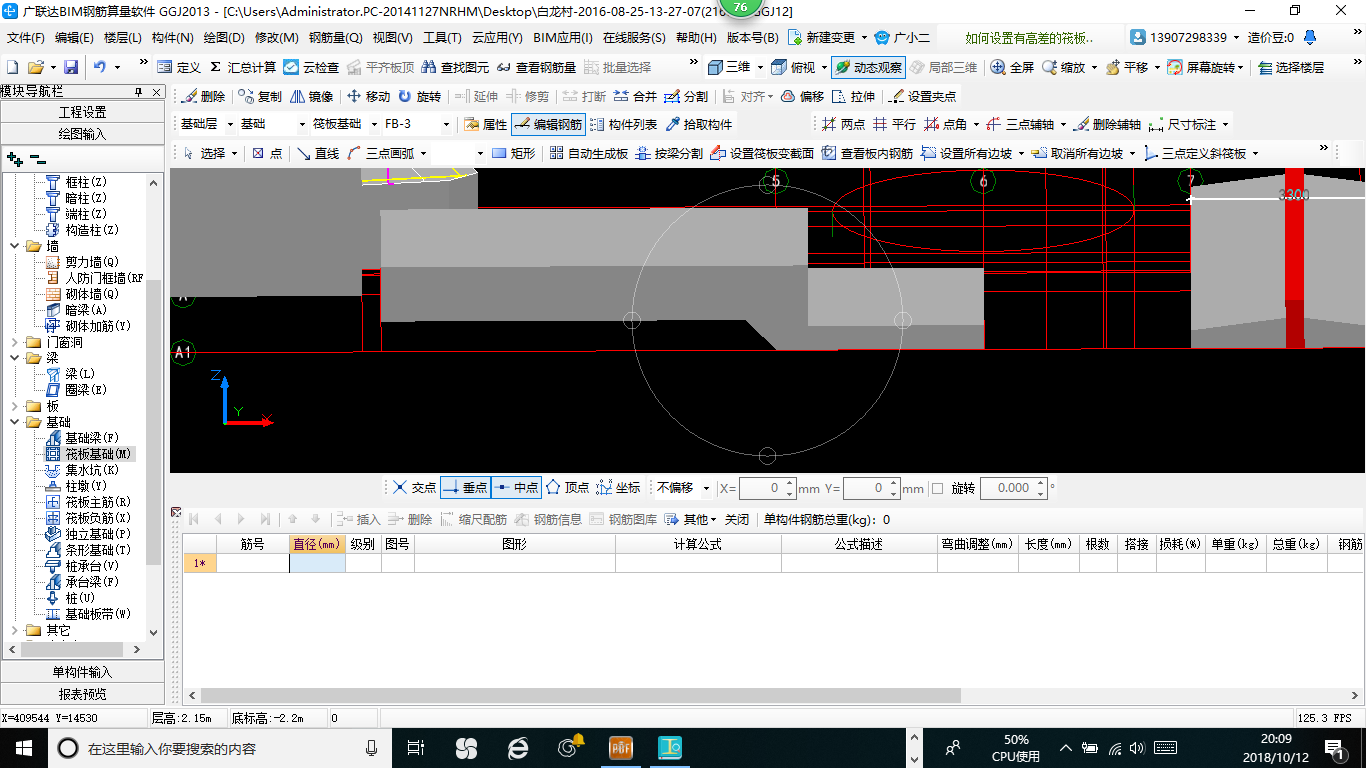Click the taskbar search box
Screen dimensions: 1366x768
coord(220,748)
